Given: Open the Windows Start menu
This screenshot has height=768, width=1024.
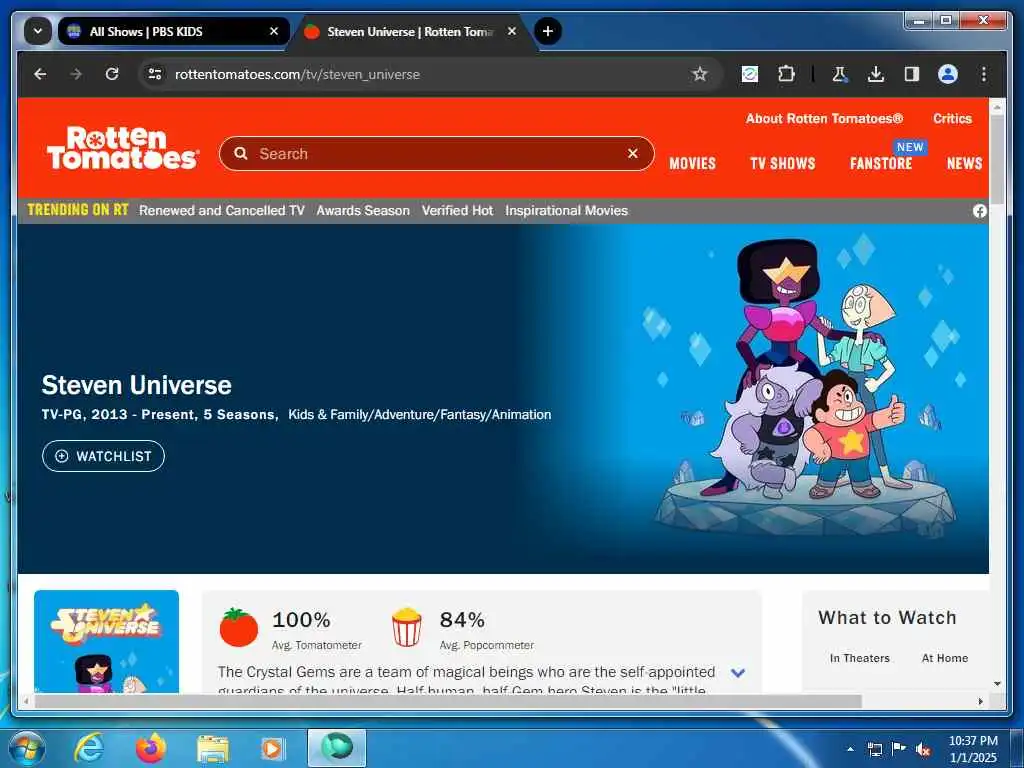Looking at the screenshot, I should pos(26,748).
